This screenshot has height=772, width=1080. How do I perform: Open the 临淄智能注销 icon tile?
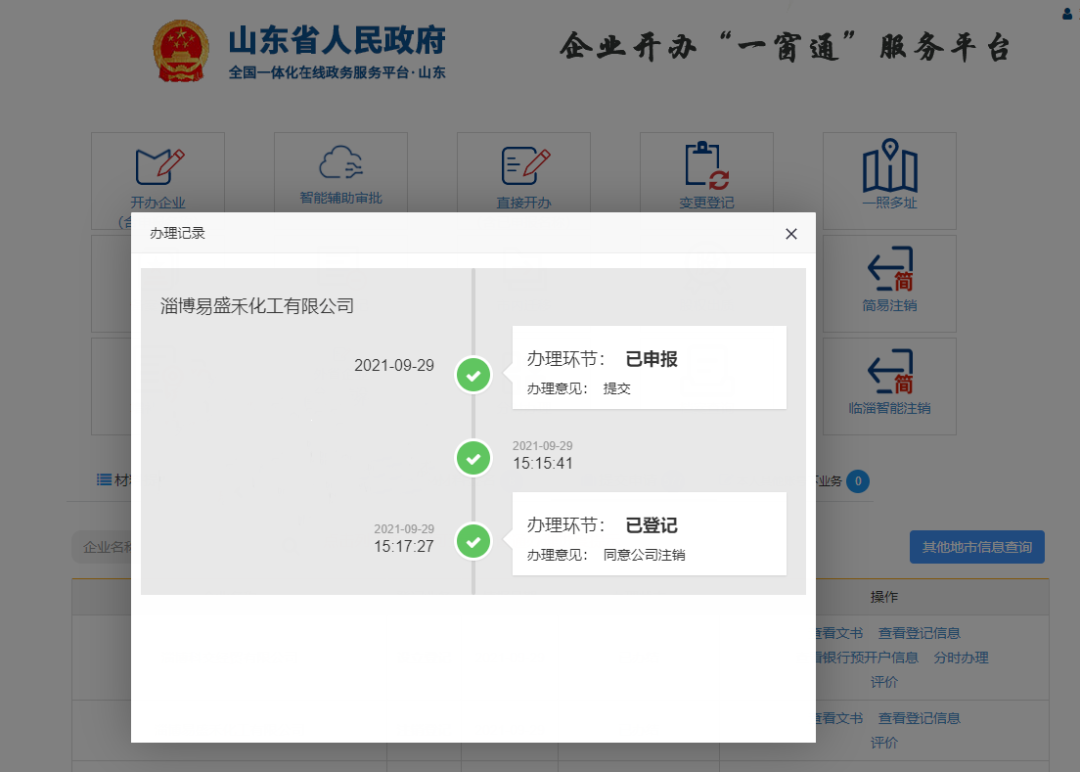(x=890, y=386)
